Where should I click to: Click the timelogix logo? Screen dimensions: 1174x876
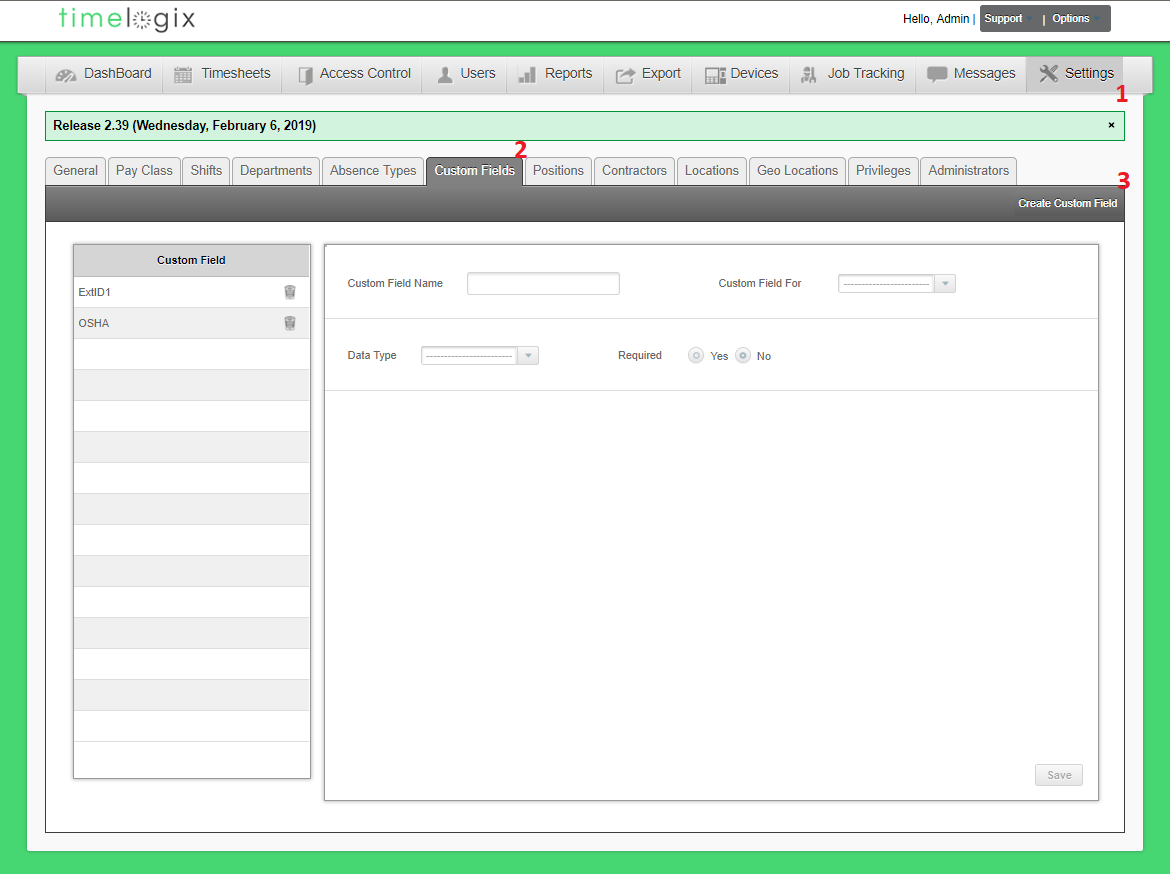127,19
